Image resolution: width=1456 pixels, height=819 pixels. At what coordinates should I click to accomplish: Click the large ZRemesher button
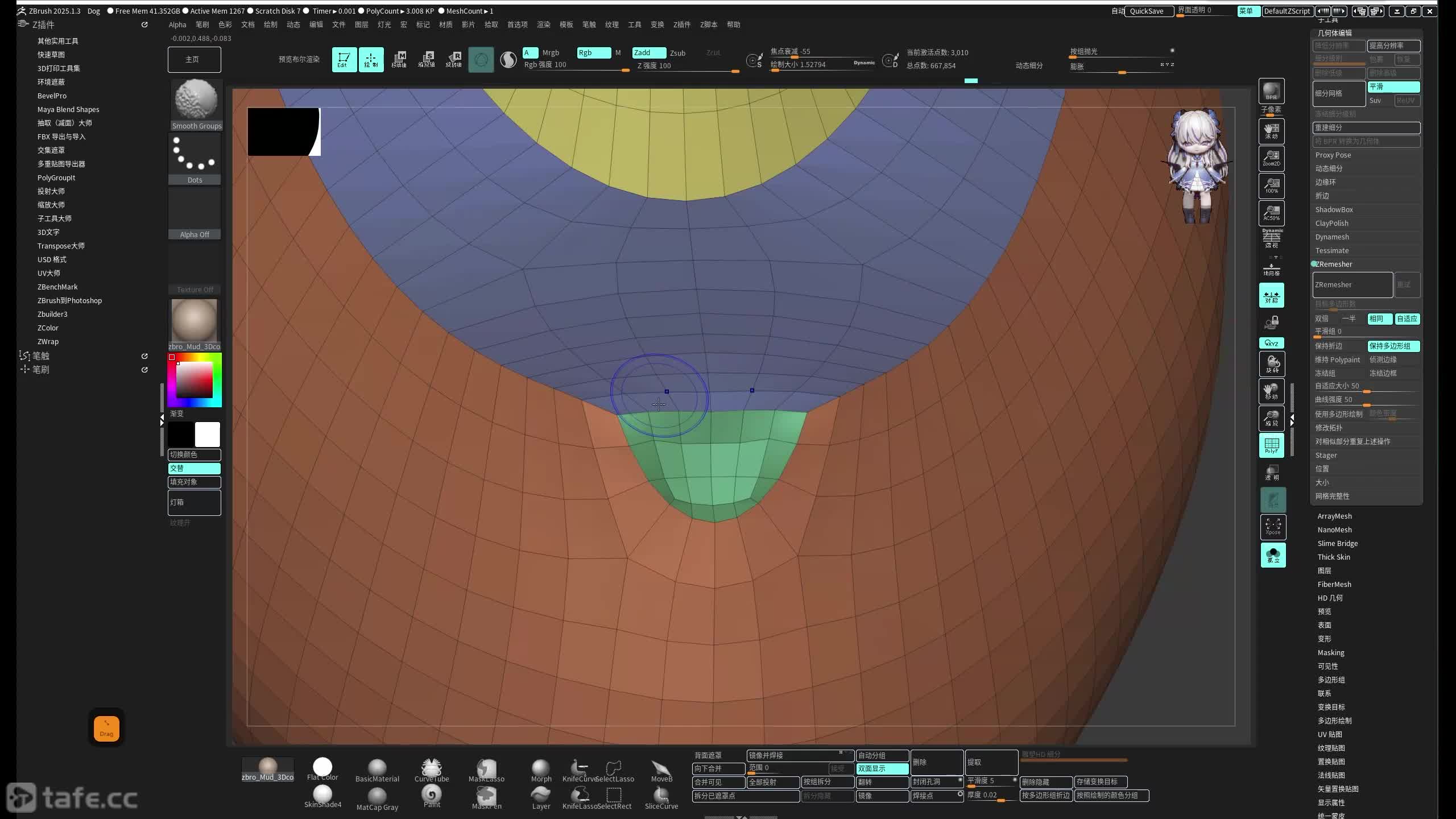[x=1352, y=284]
